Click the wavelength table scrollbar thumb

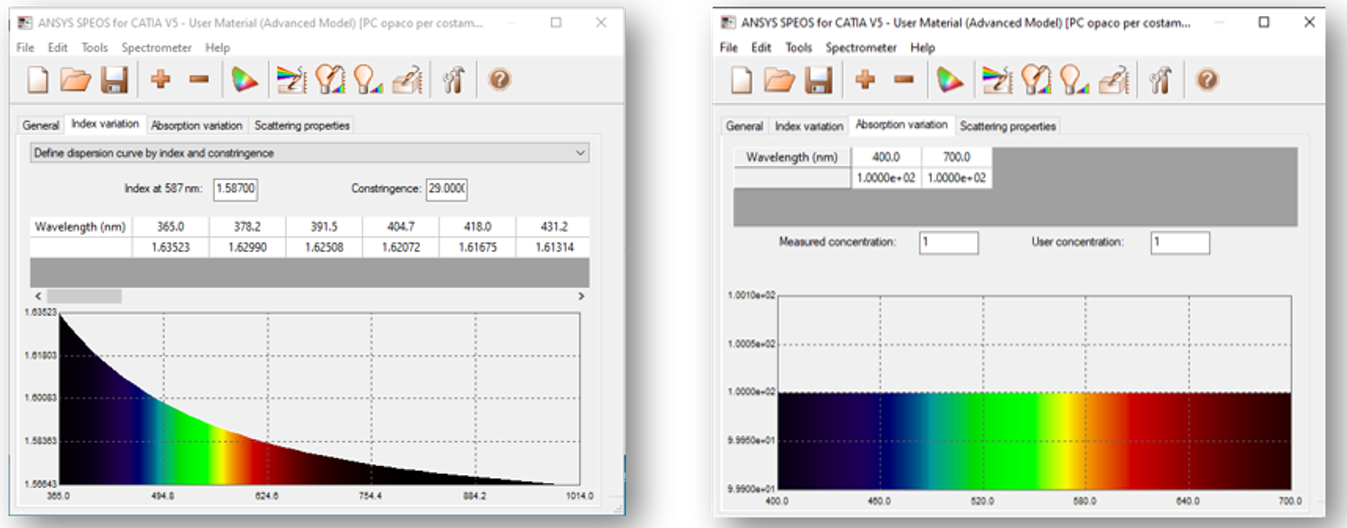pyautogui.click(x=84, y=296)
